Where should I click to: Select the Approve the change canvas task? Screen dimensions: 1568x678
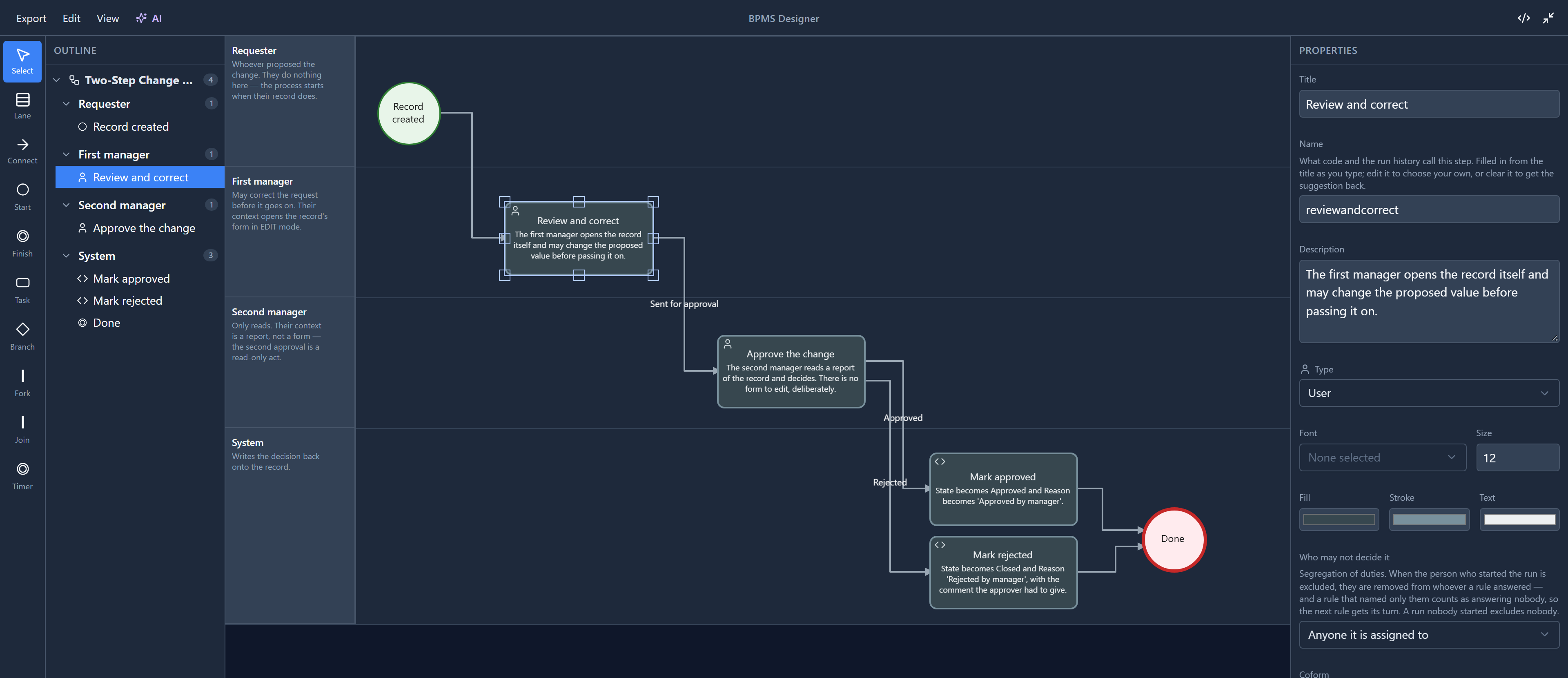(x=791, y=371)
